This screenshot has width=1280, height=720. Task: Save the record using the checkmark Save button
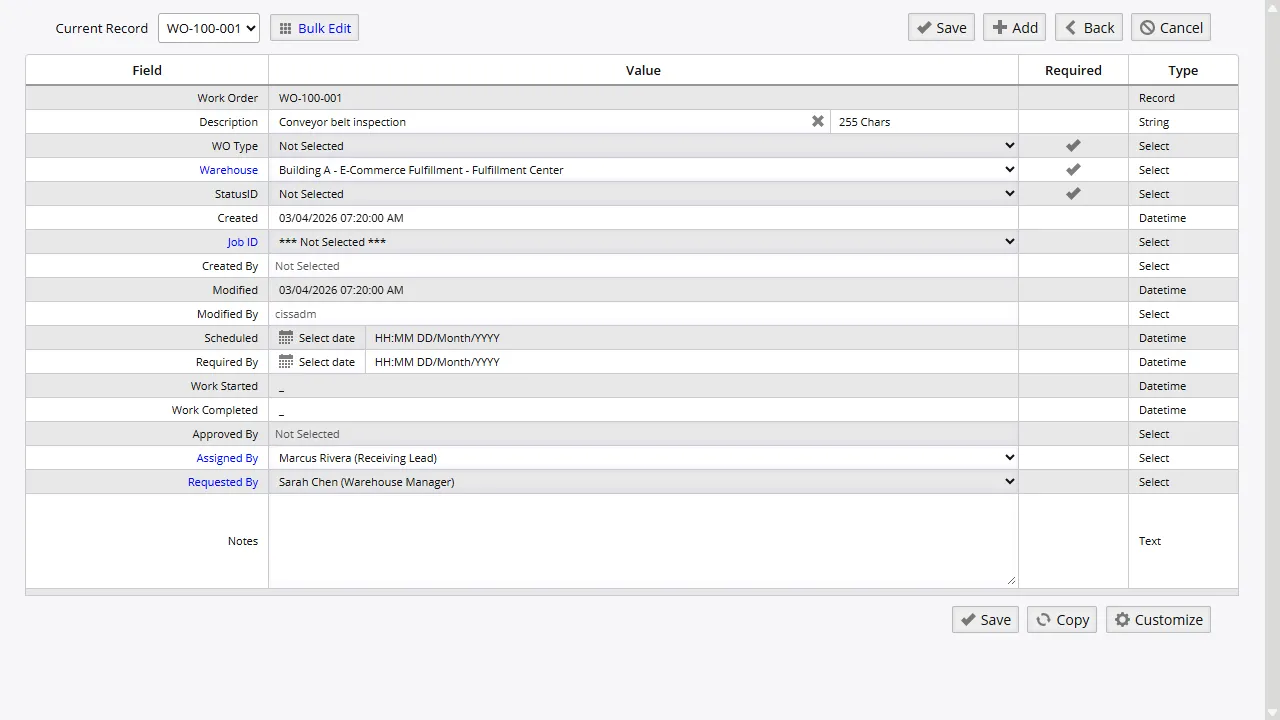coord(939,27)
